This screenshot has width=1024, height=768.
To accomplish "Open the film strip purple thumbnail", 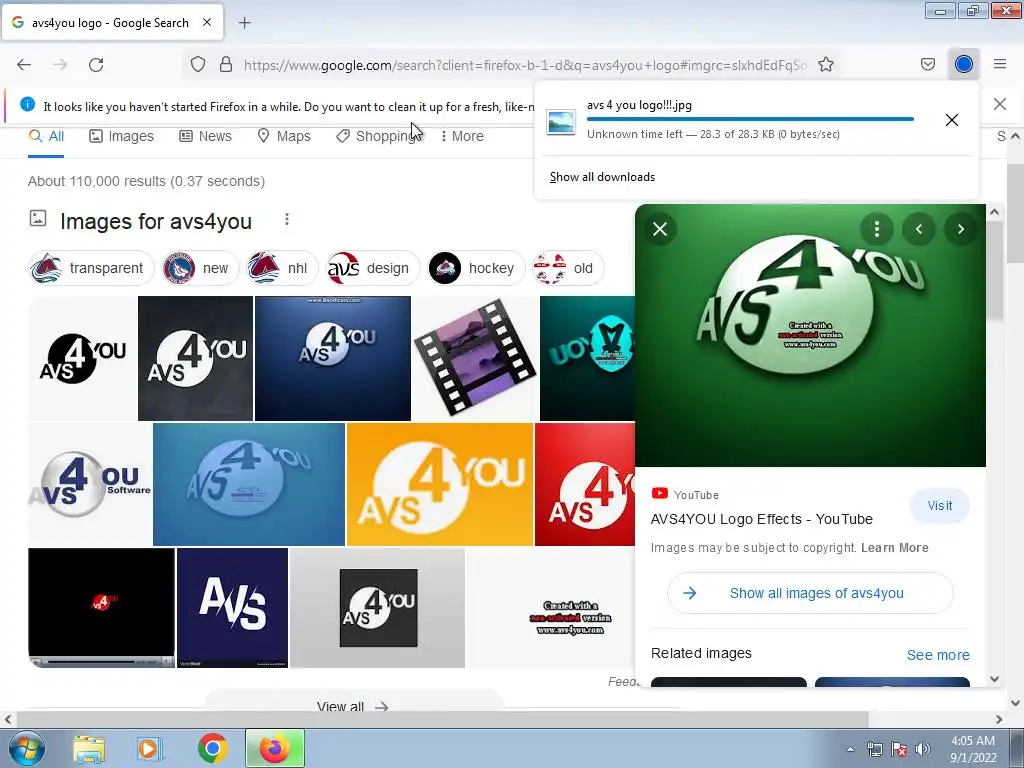I will (x=475, y=359).
